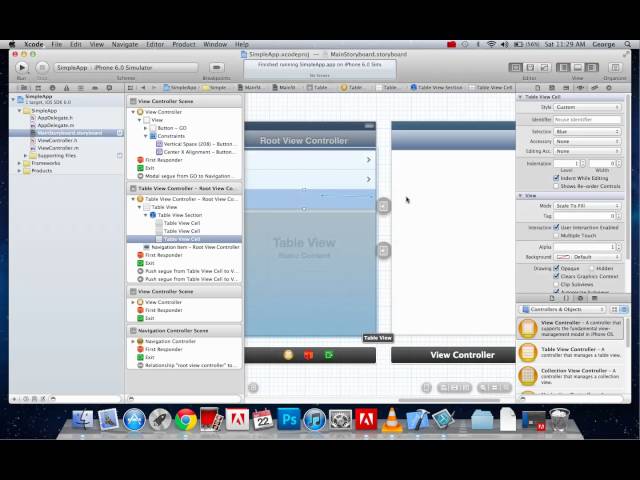
Task: Open the Selection dropdown set to Blue
Action: tap(587, 131)
